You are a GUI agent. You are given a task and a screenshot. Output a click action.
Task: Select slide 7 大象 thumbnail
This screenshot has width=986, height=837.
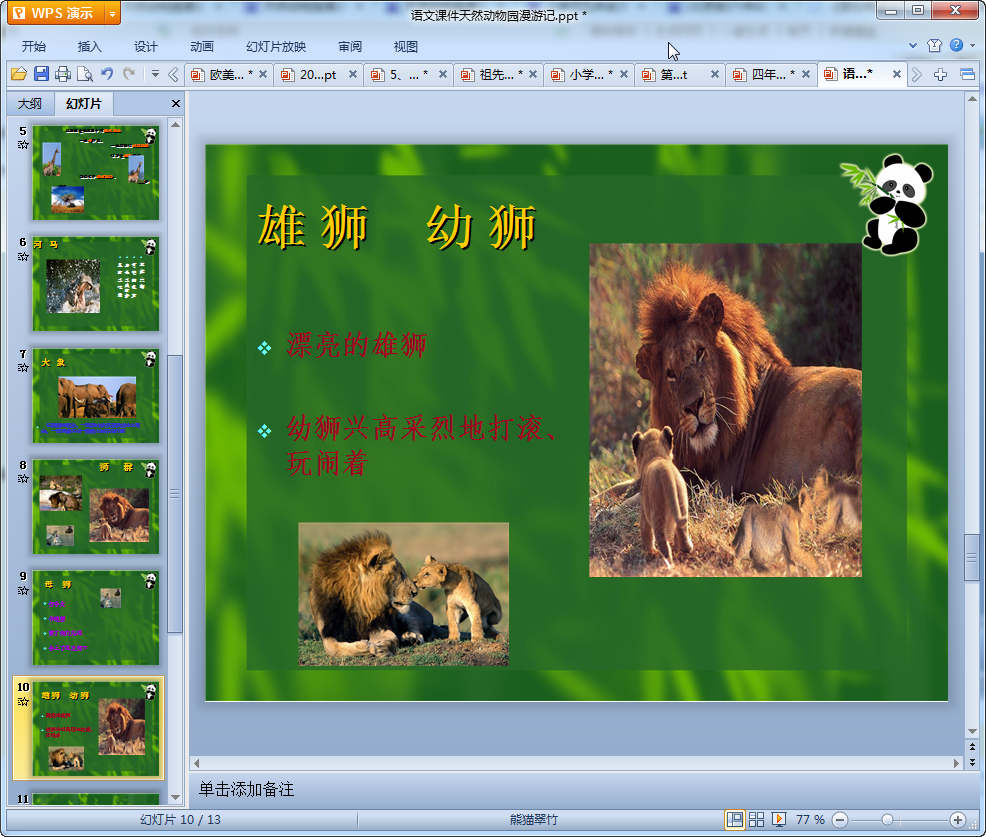pyautogui.click(x=96, y=396)
